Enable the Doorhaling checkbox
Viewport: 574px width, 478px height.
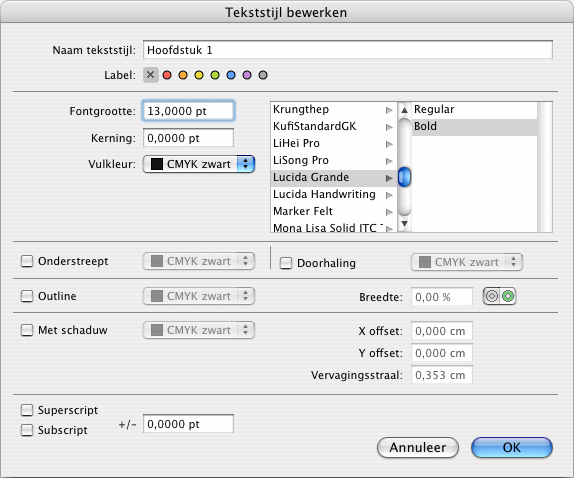coord(286,263)
